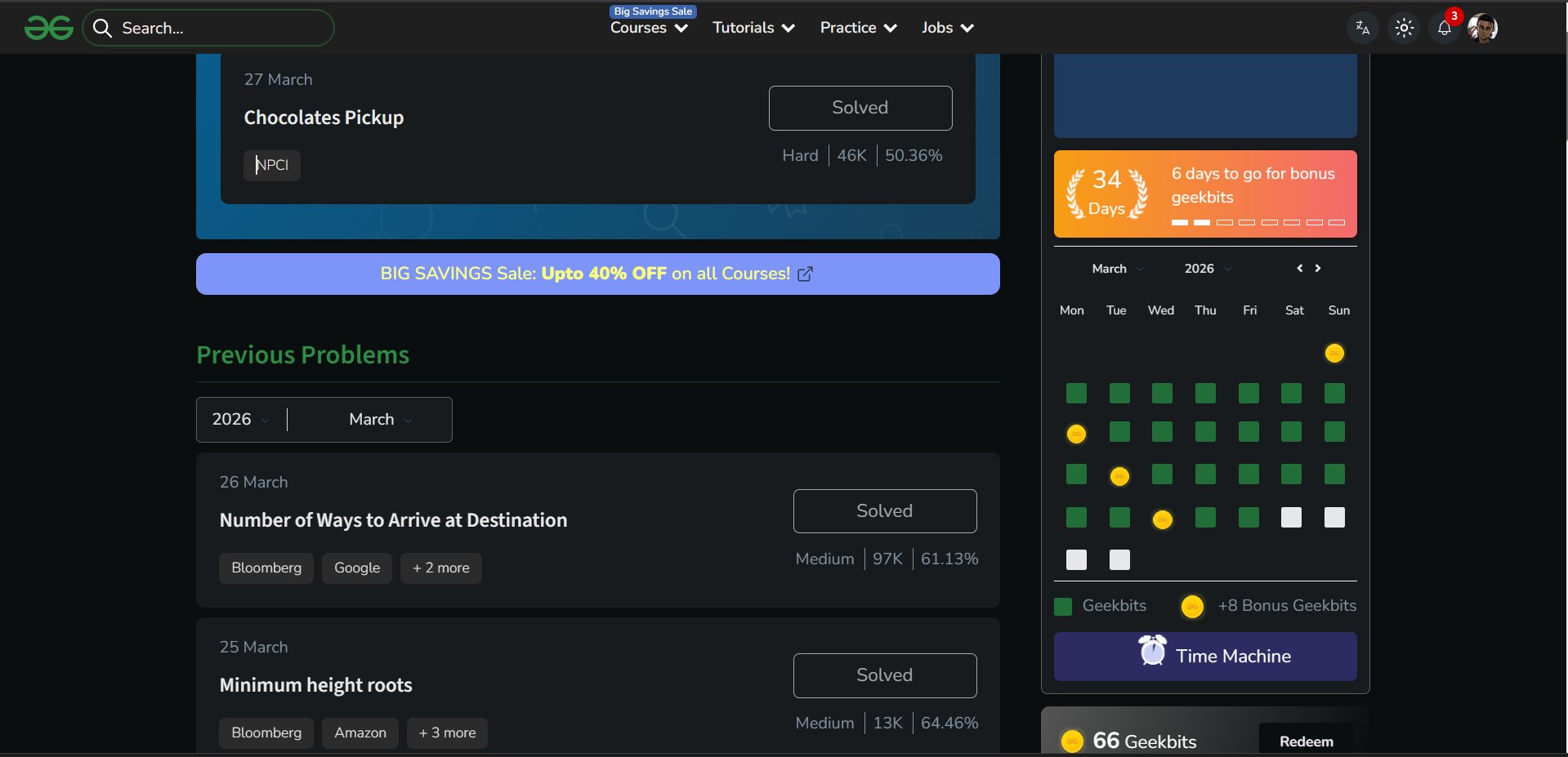Expand the Courses menu
The image size is (1568, 757).
point(649,28)
